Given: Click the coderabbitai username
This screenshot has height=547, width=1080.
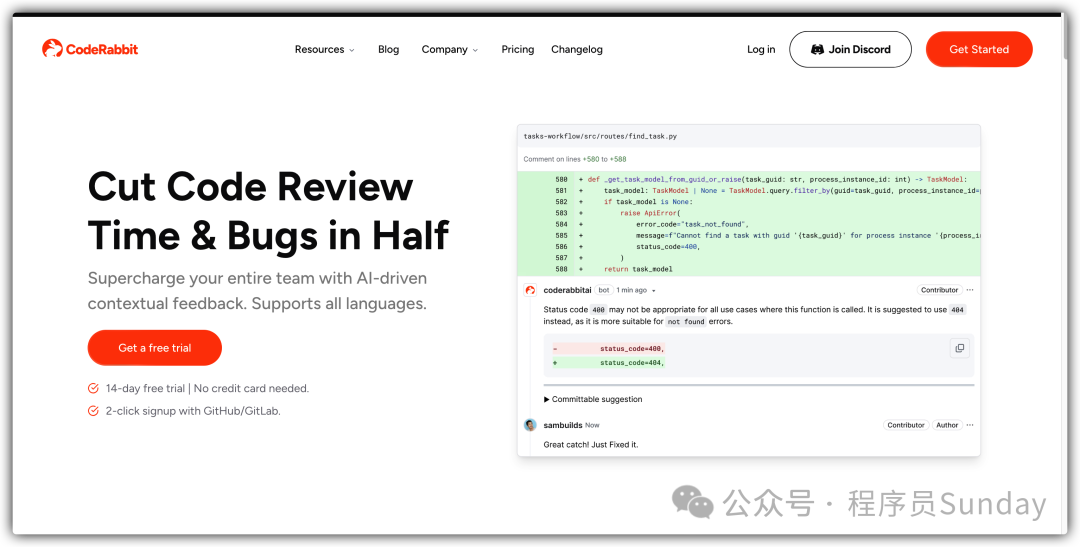Looking at the screenshot, I should pyautogui.click(x=567, y=290).
